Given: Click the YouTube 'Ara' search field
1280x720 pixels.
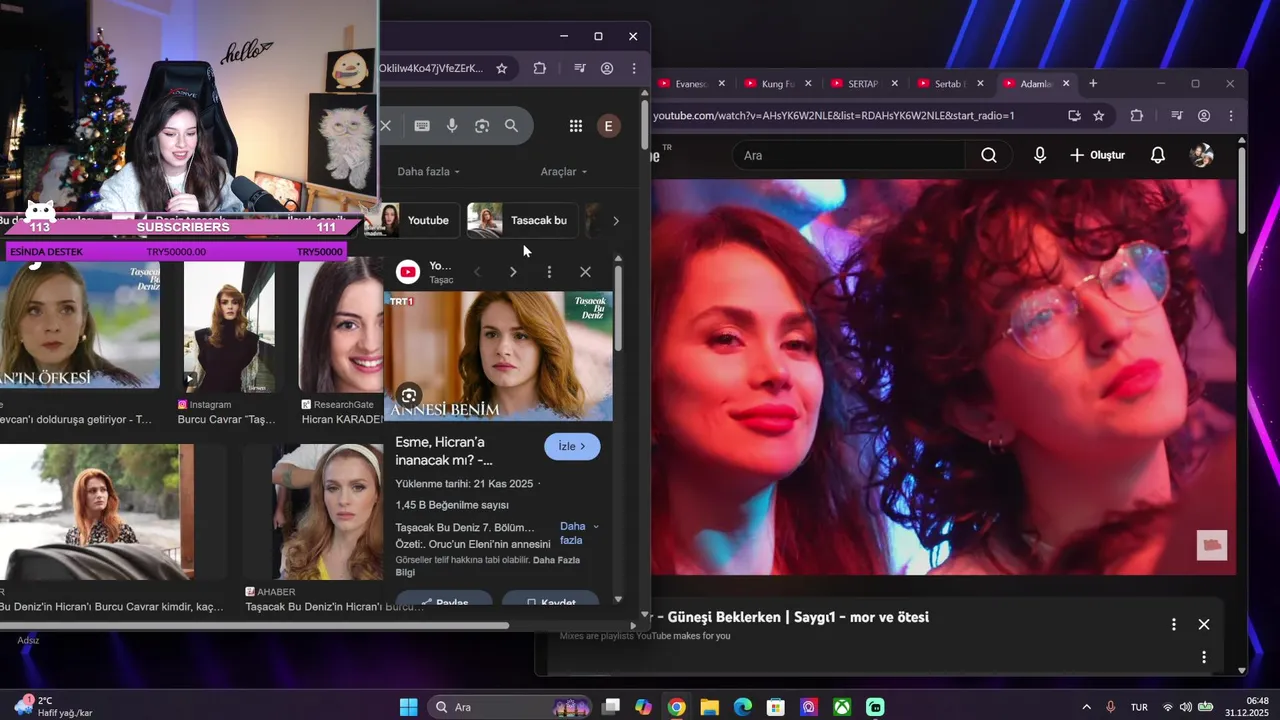Looking at the screenshot, I should (851, 155).
